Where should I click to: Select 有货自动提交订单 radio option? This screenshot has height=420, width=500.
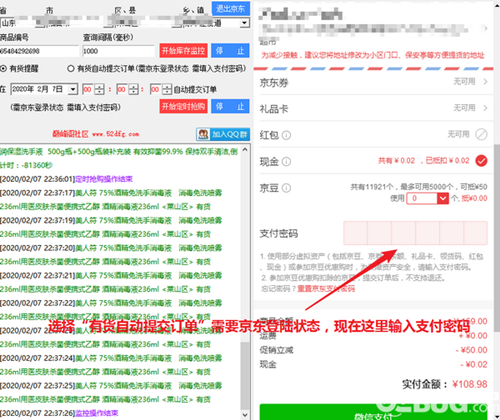click(70, 69)
